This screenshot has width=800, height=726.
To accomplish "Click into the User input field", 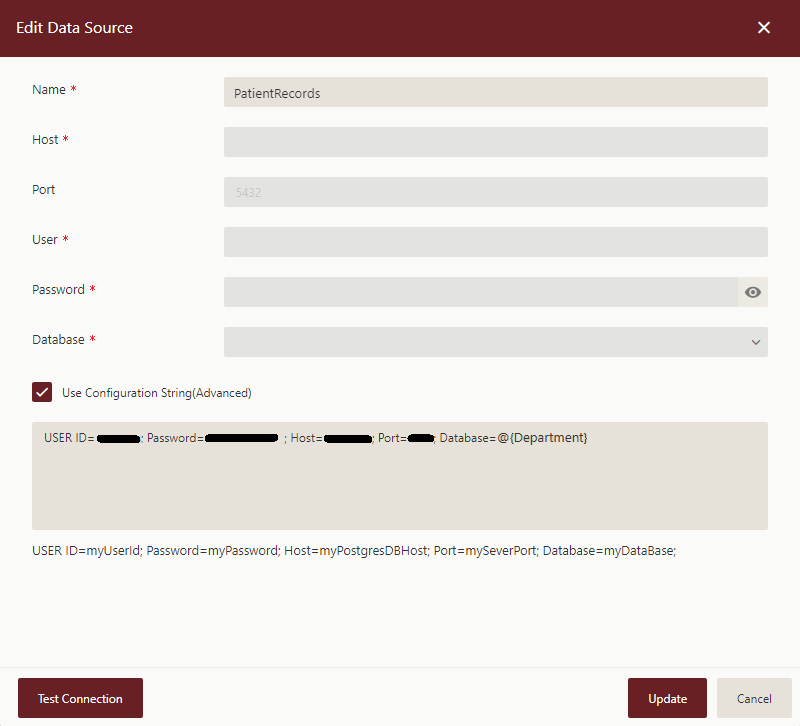I will [495, 242].
